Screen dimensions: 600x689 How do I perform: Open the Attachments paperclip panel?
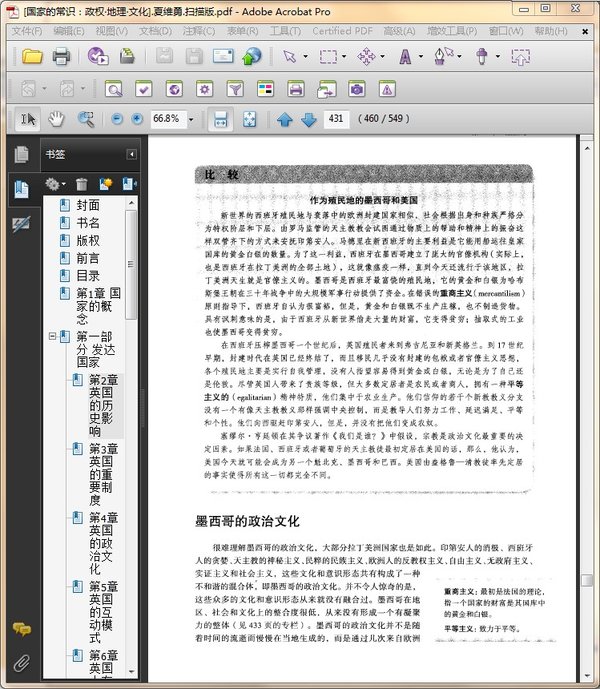(22, 663)
